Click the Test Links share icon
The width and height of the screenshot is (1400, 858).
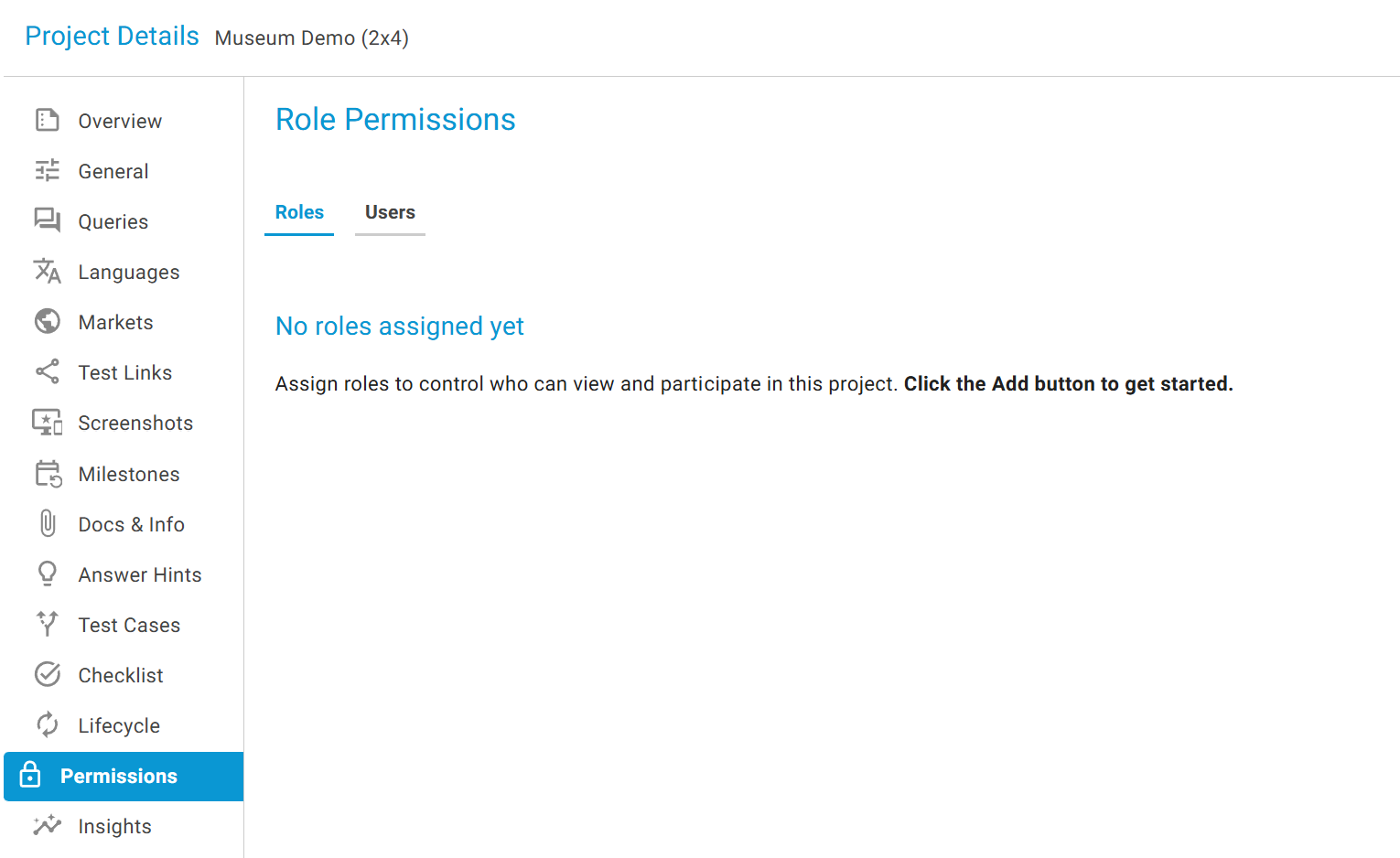click(x=48, y=372)
